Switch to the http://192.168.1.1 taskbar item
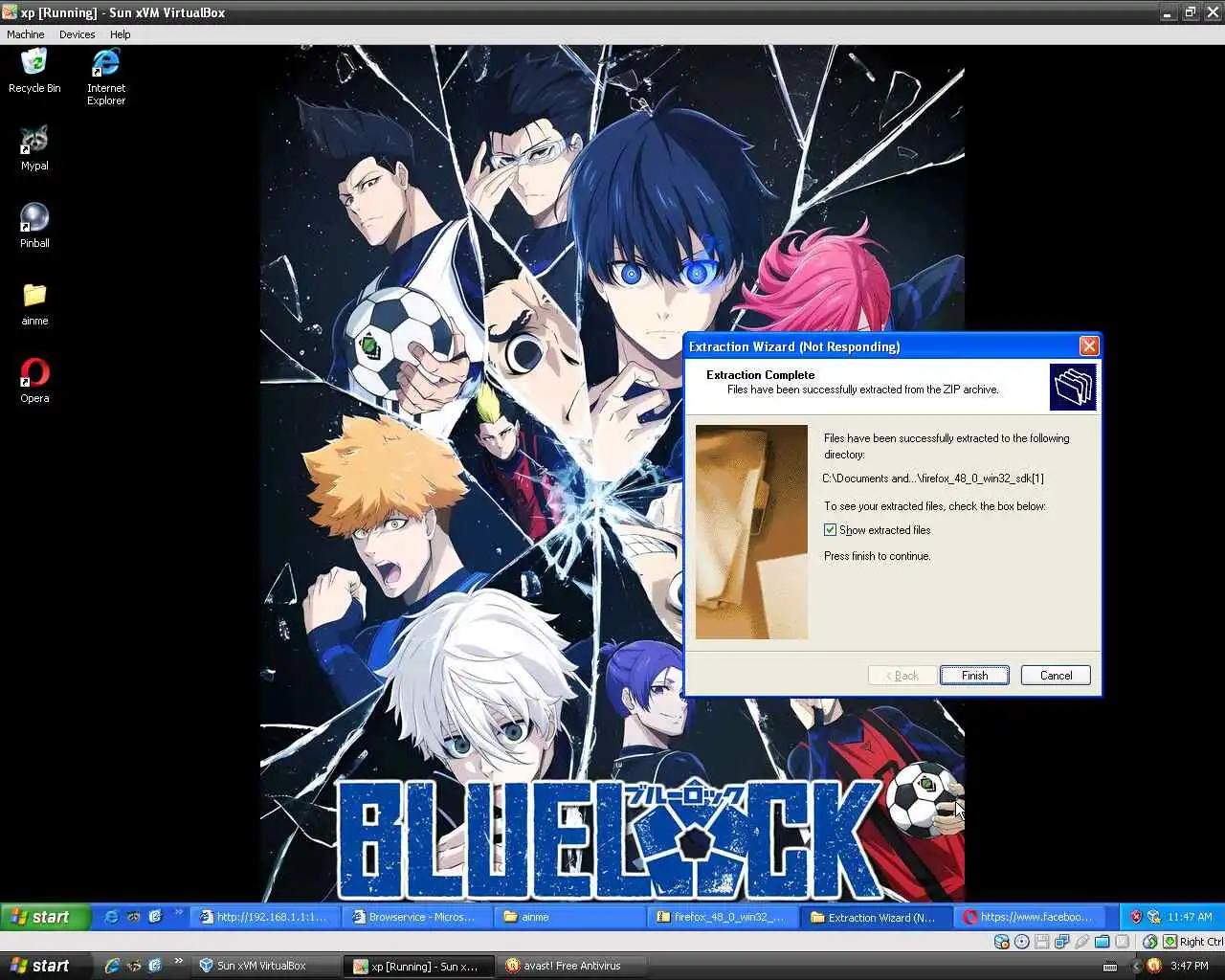The image size is (1225, 980). coord(265,917)
